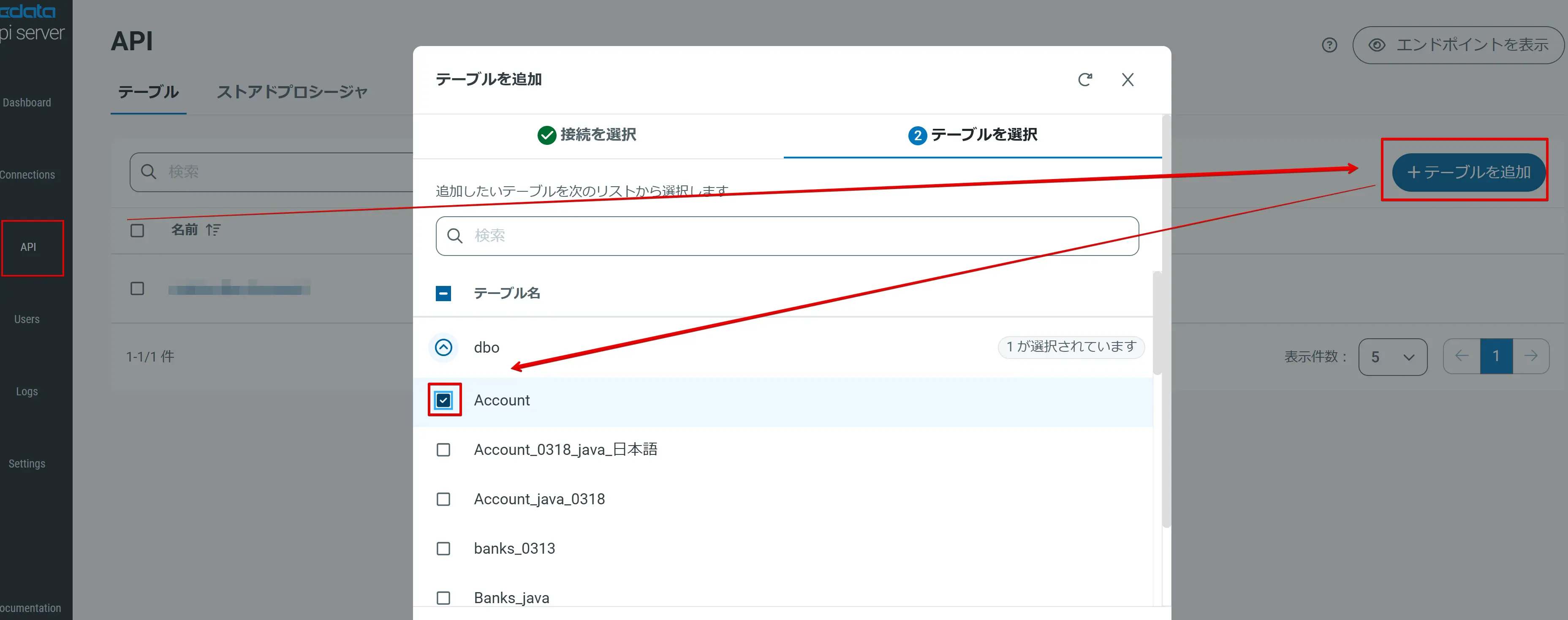Screen dimensions: 1568x620
Task: Toggle the テーブル名 select-all checkbox
Action: (x=444, y=294)
